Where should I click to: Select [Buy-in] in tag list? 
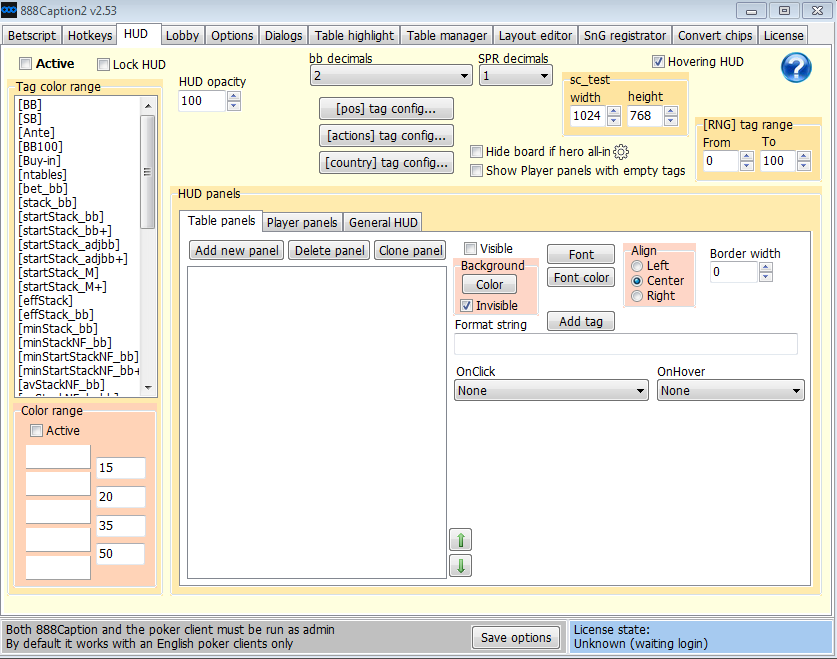40,161
